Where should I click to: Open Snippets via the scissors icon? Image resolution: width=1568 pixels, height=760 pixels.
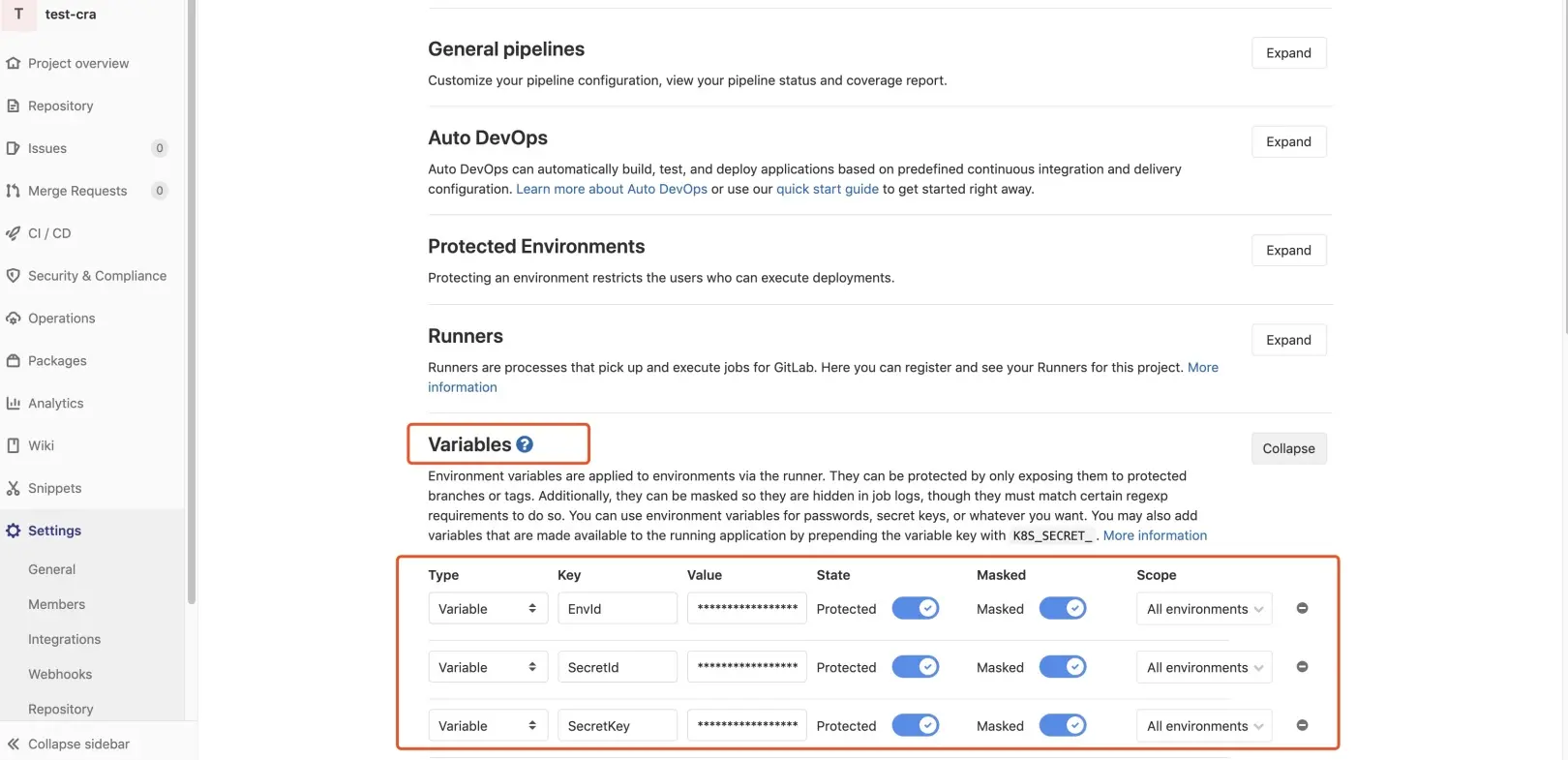(13, 488)
